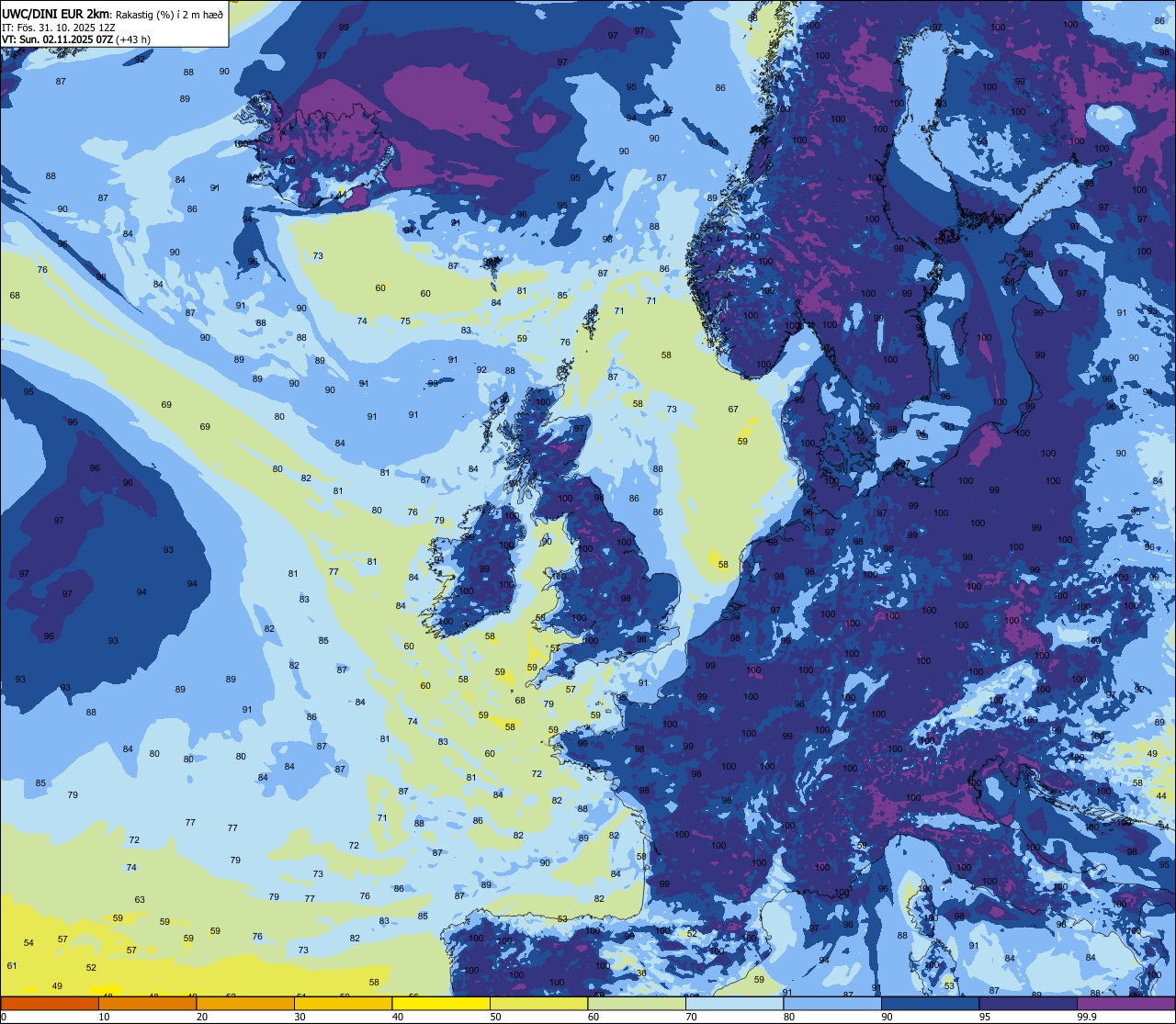Click the legend tick label "99.9"
The height and width of the screenshot is (1024, 1176).
(x=1088, y=1017)
